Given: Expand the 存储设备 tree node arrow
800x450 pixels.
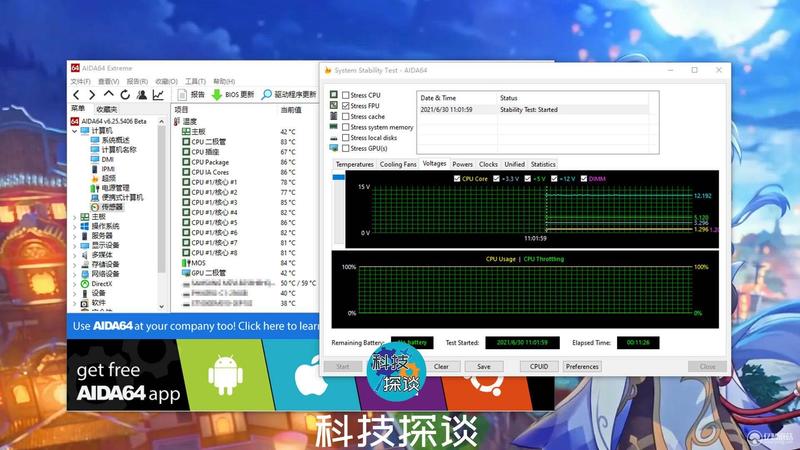Looking at the screenshot, I should (75, 265).
